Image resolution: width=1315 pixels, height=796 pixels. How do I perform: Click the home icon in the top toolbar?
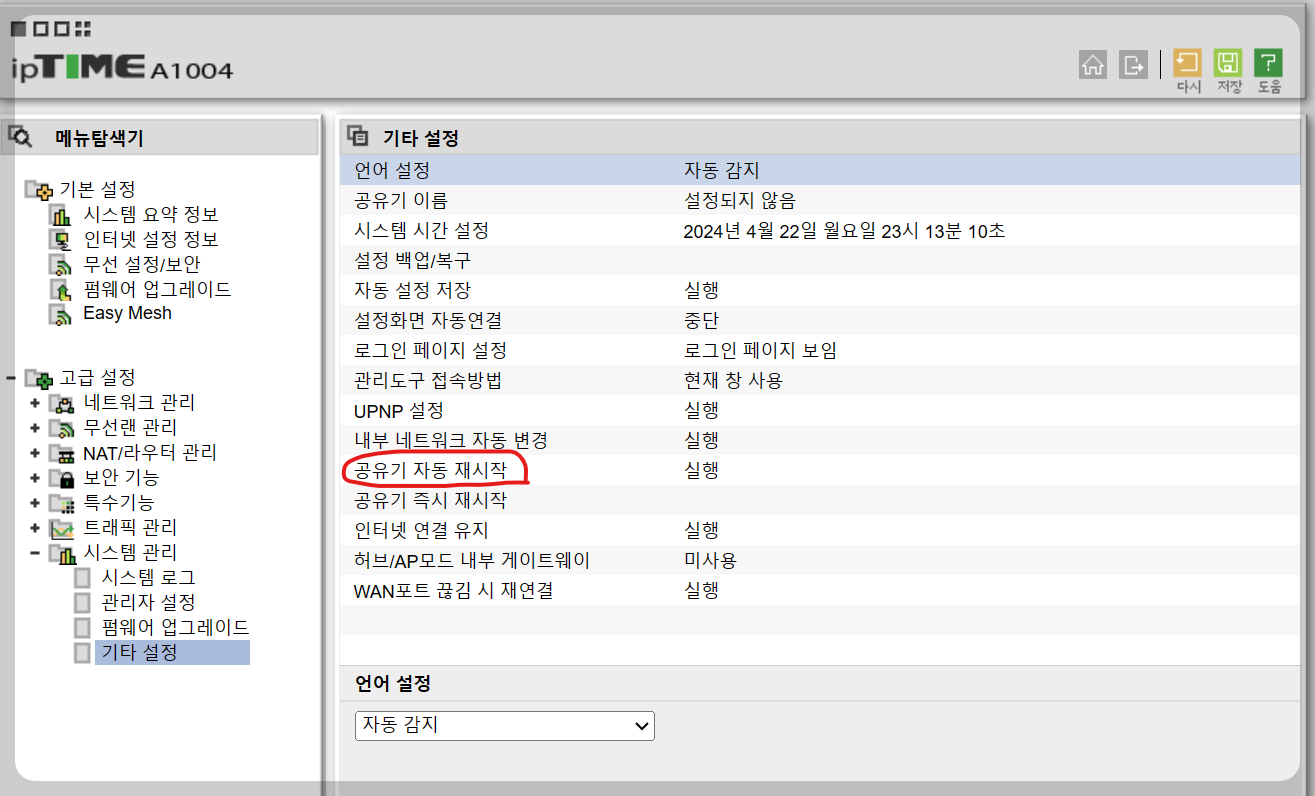(x=1093, y=64)
